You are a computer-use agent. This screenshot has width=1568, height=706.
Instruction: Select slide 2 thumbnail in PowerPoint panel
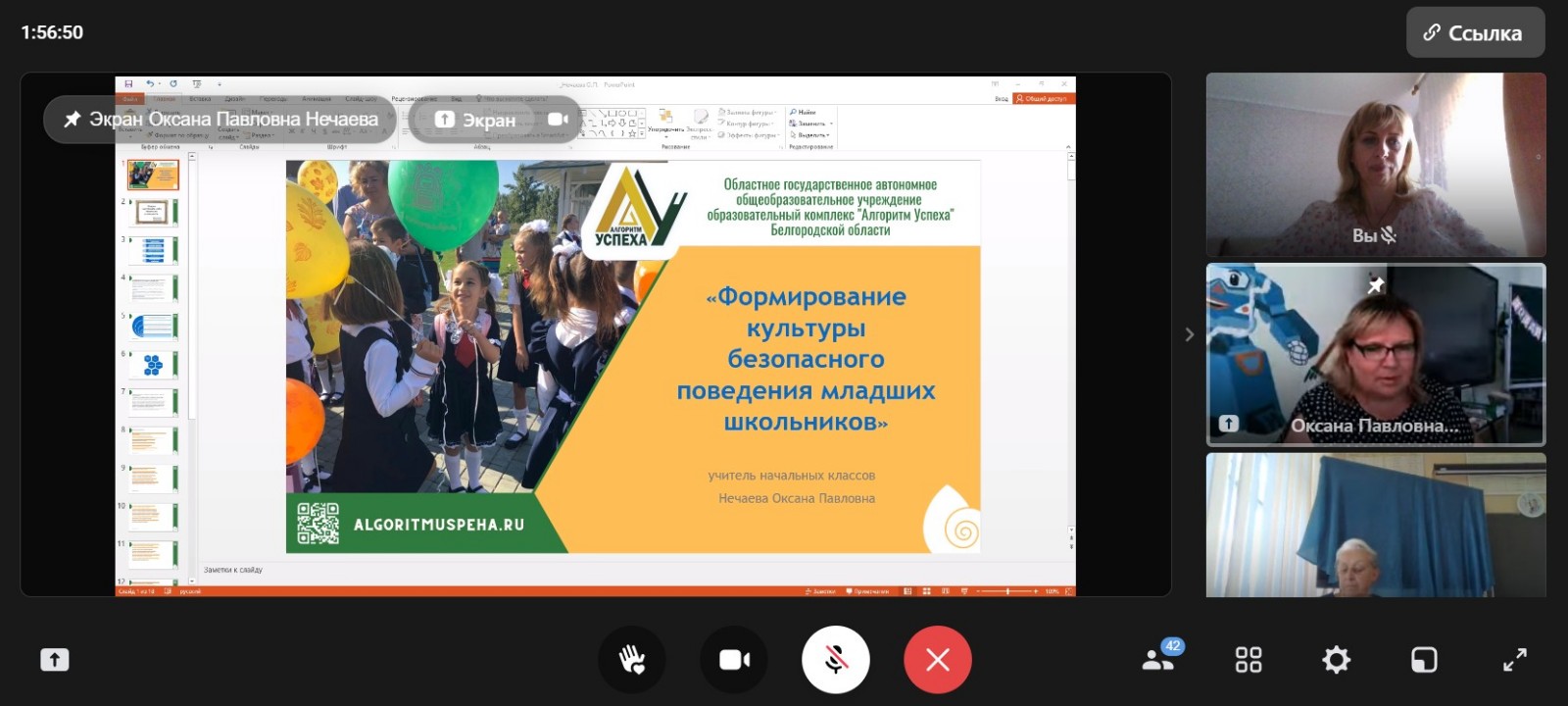153,212
